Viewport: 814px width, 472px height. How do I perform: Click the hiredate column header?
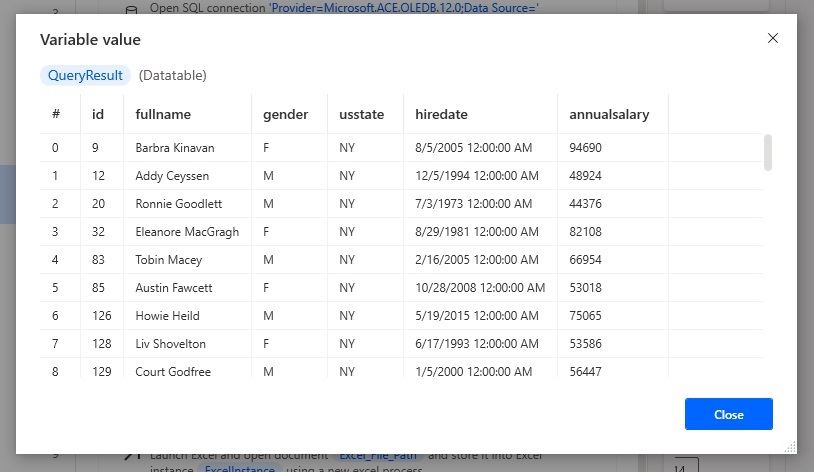[441, 114]
